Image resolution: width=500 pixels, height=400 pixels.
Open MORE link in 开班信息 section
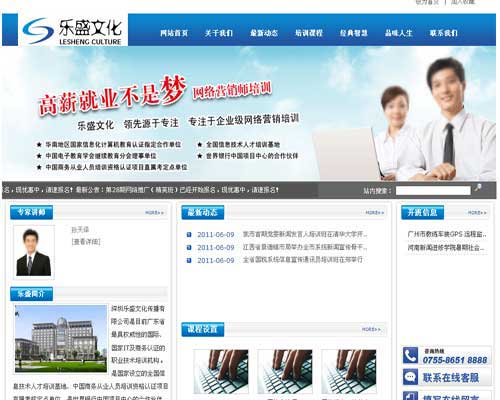(477, 213)
